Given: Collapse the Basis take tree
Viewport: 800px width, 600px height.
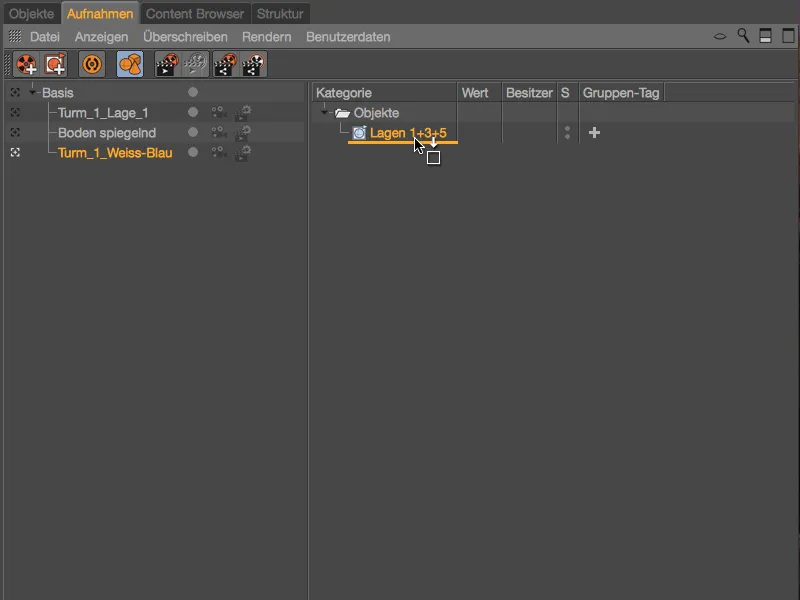Looking at the screenshot, I should click(x=33, y=92).
